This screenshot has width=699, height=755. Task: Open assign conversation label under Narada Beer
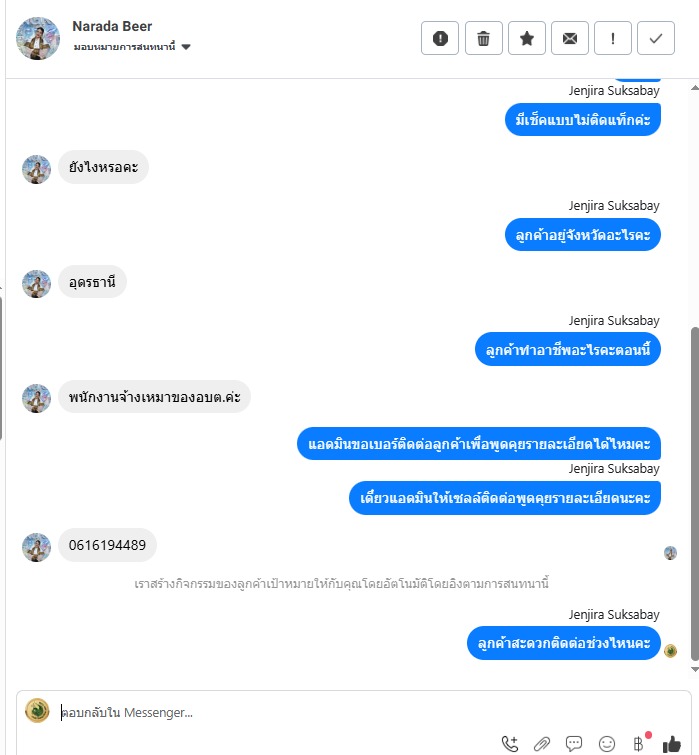(x=124, y=47)
